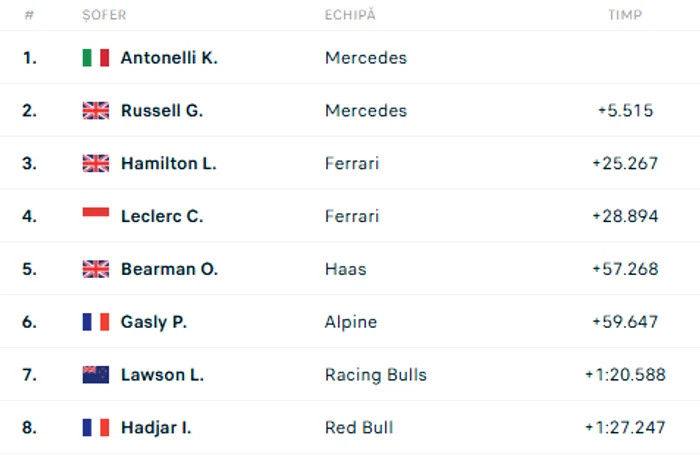Click the Haas team entry

pos(345,269)
